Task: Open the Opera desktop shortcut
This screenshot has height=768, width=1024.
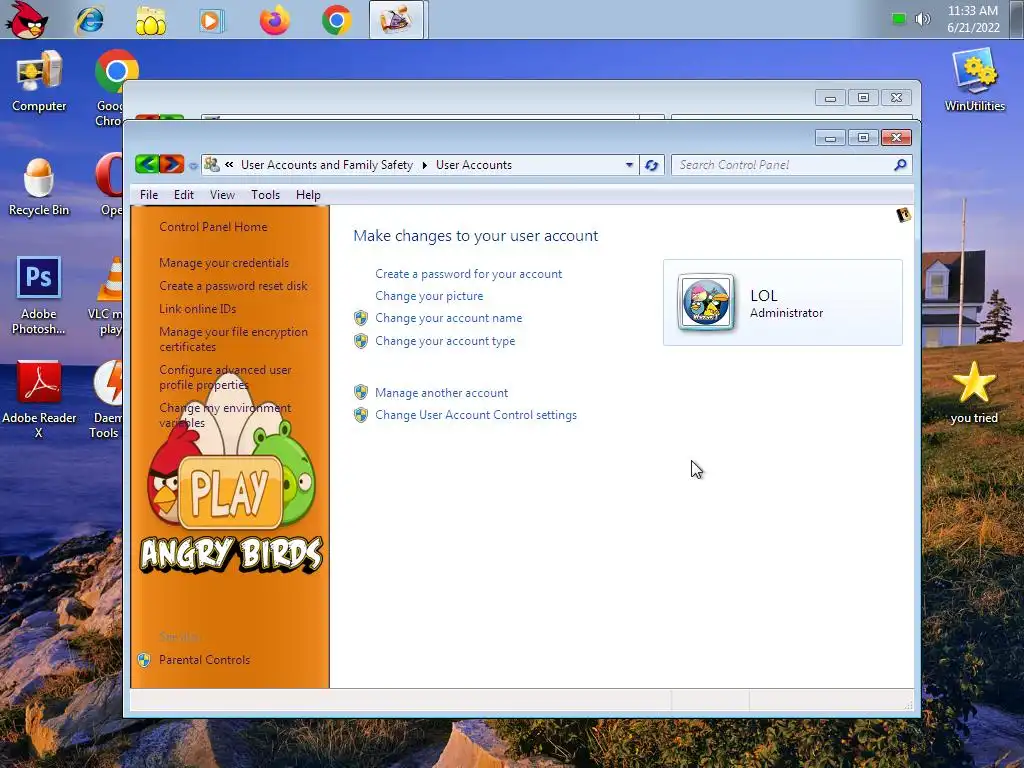Action: coord(110,185)
